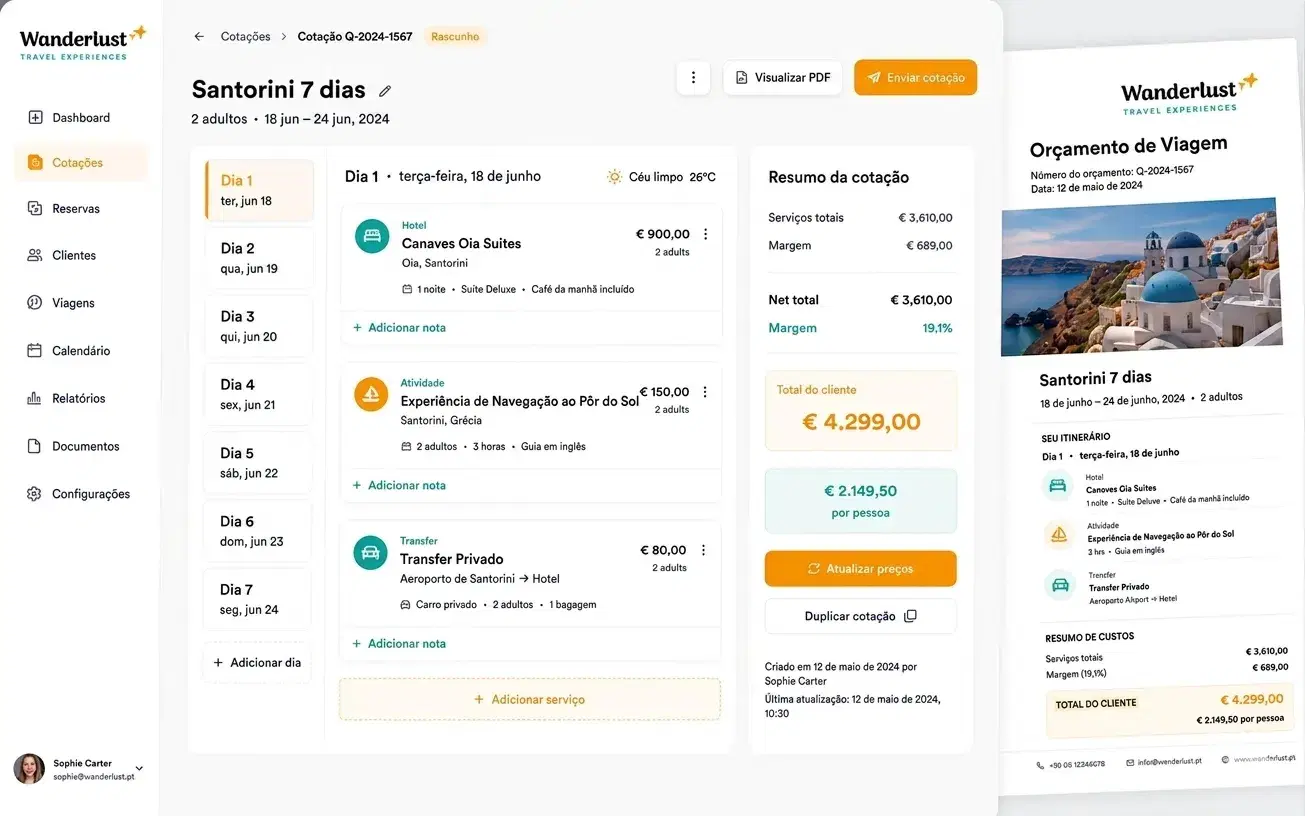Click the Dashboard sidebar icon
This screenshot has height=816, width=1305.
click(35, 117)
